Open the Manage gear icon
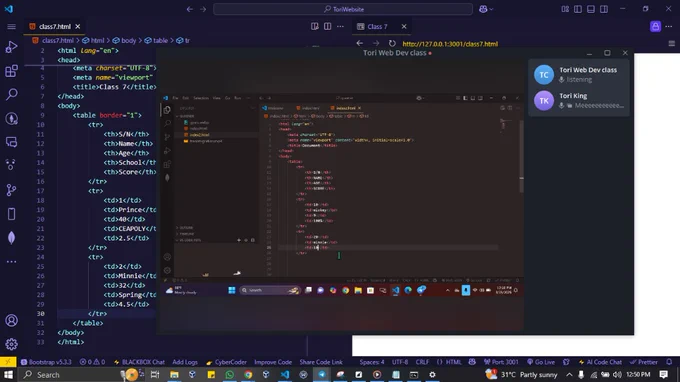The image size is (680, 382). pos(11,344)
